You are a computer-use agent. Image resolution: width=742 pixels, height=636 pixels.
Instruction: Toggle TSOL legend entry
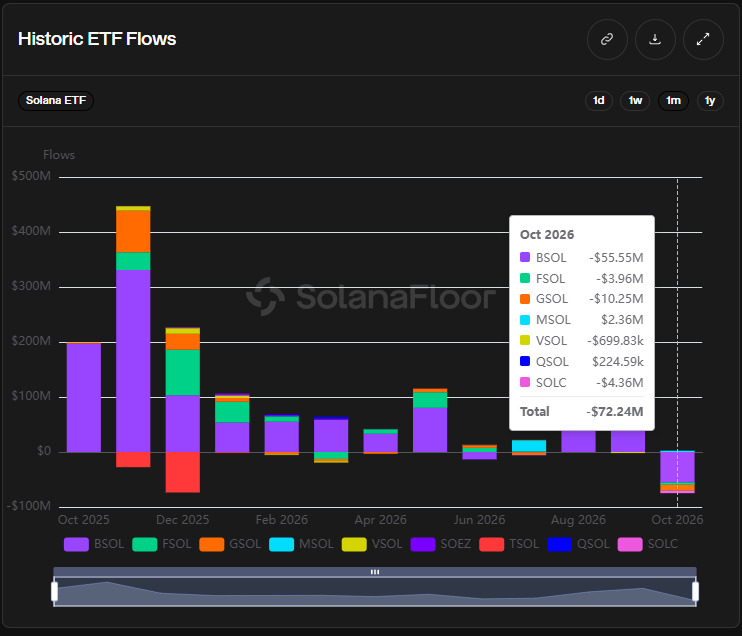pos(509,544)
